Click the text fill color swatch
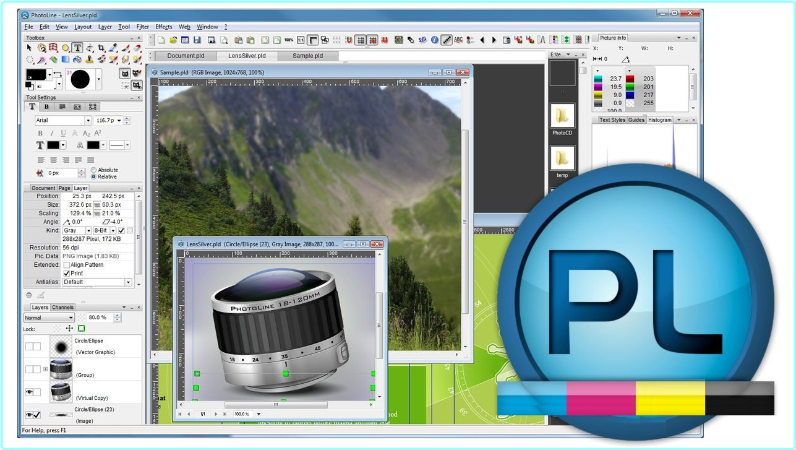 [53, 145]
